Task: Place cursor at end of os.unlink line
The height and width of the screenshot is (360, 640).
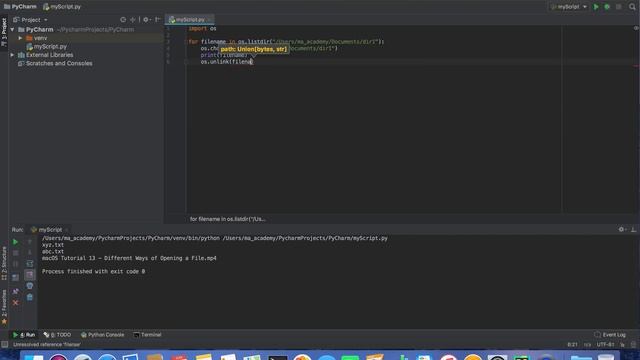Action: 253,62
